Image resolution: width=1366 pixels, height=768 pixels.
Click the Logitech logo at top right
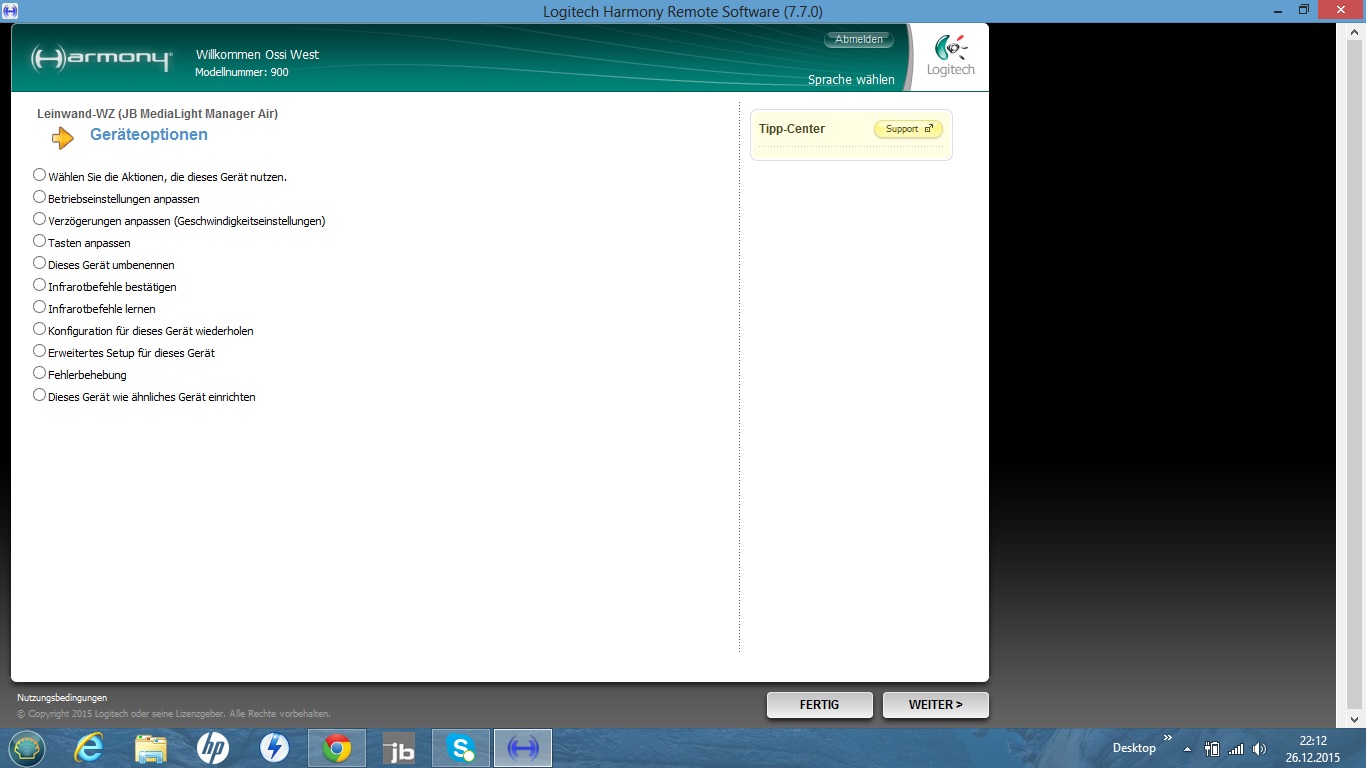(950, 56)
